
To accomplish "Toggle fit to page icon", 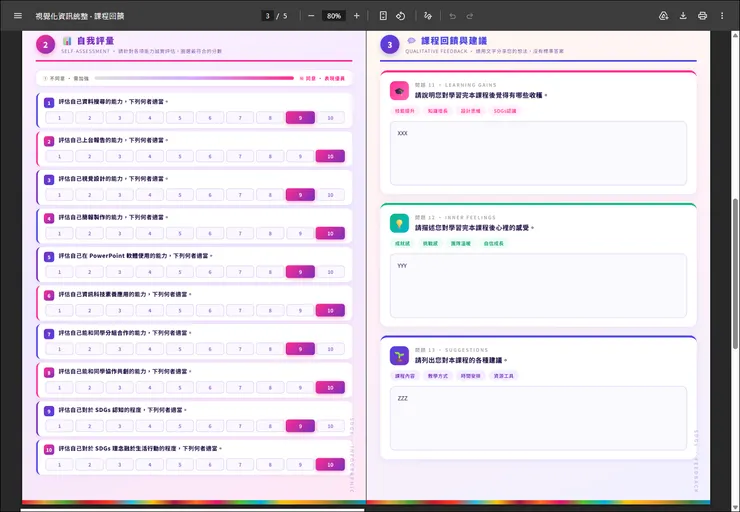I will pyautogui.click(x=383, y=16).
